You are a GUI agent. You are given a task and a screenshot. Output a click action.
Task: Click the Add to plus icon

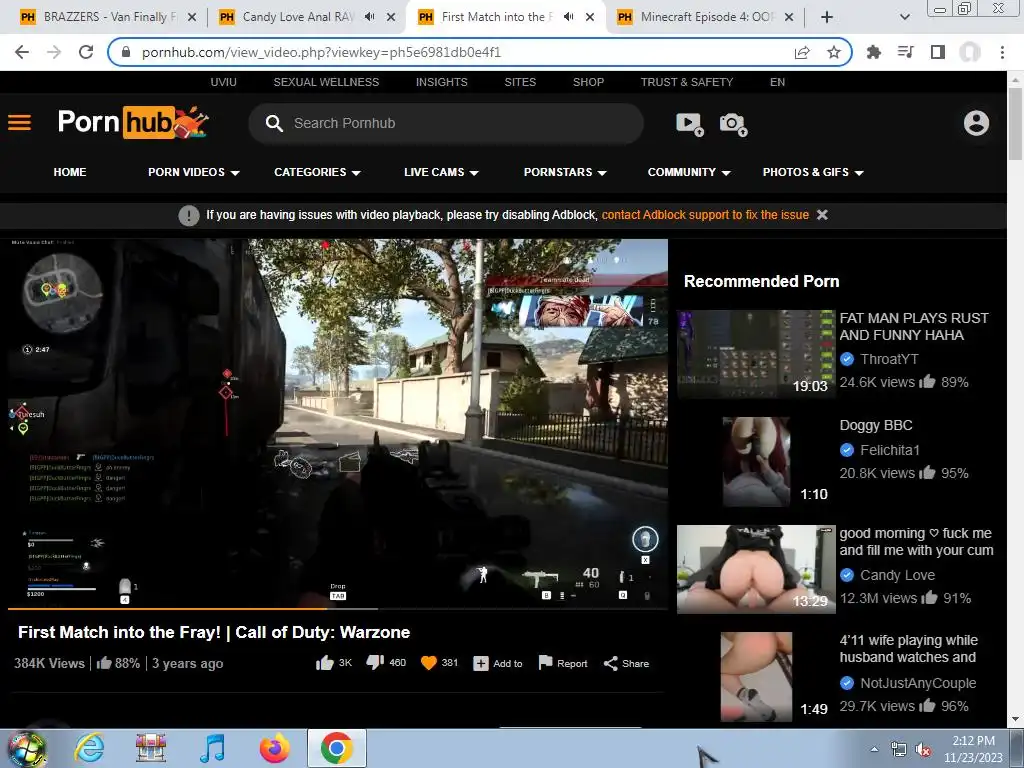[481, 664]
